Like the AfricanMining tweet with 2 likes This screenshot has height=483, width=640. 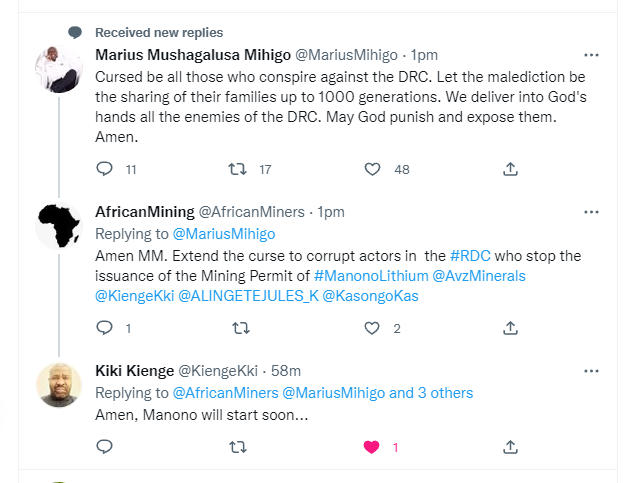click(373, 327)
